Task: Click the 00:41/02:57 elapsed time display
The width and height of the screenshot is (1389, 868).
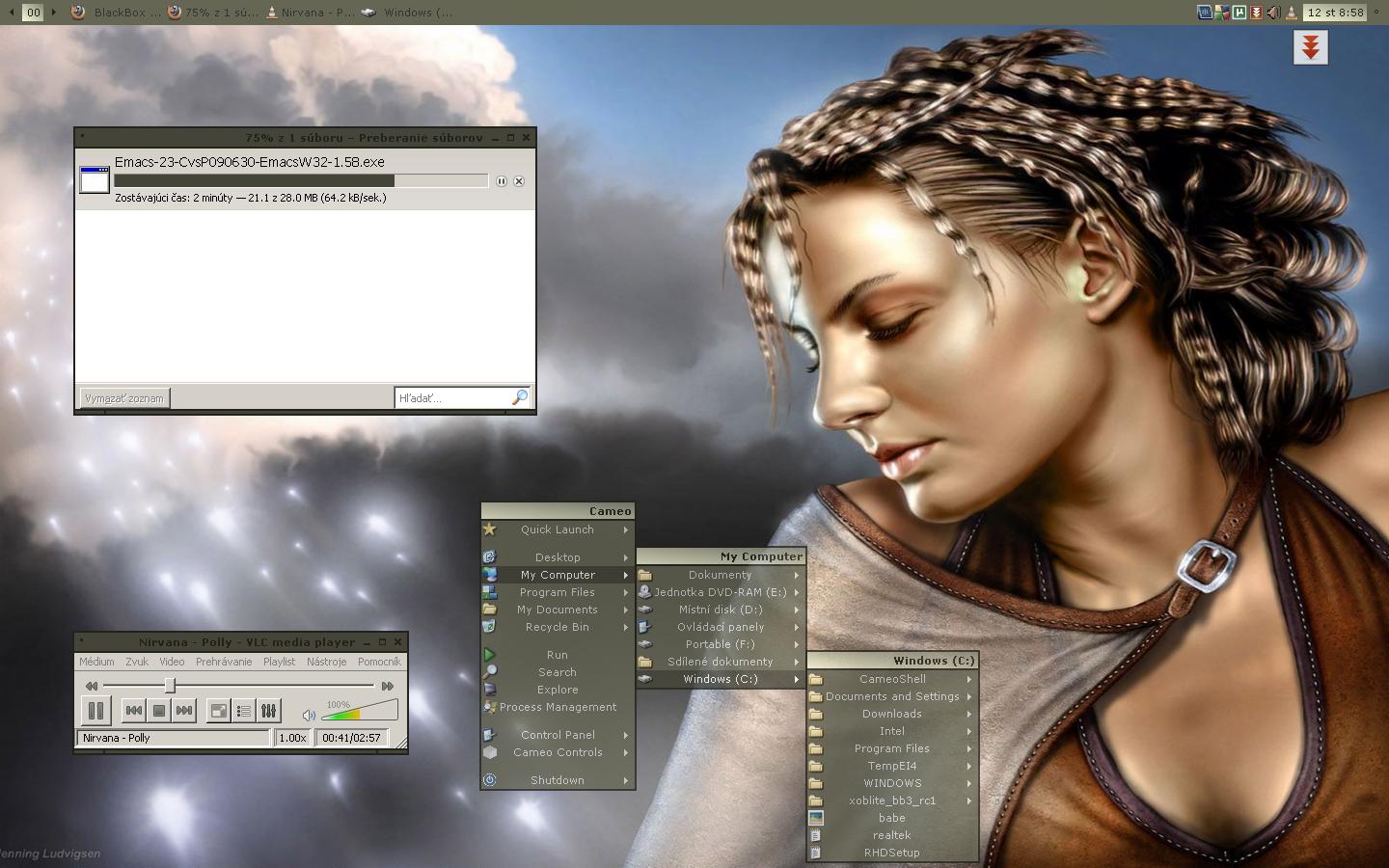Action: (351, 738)
